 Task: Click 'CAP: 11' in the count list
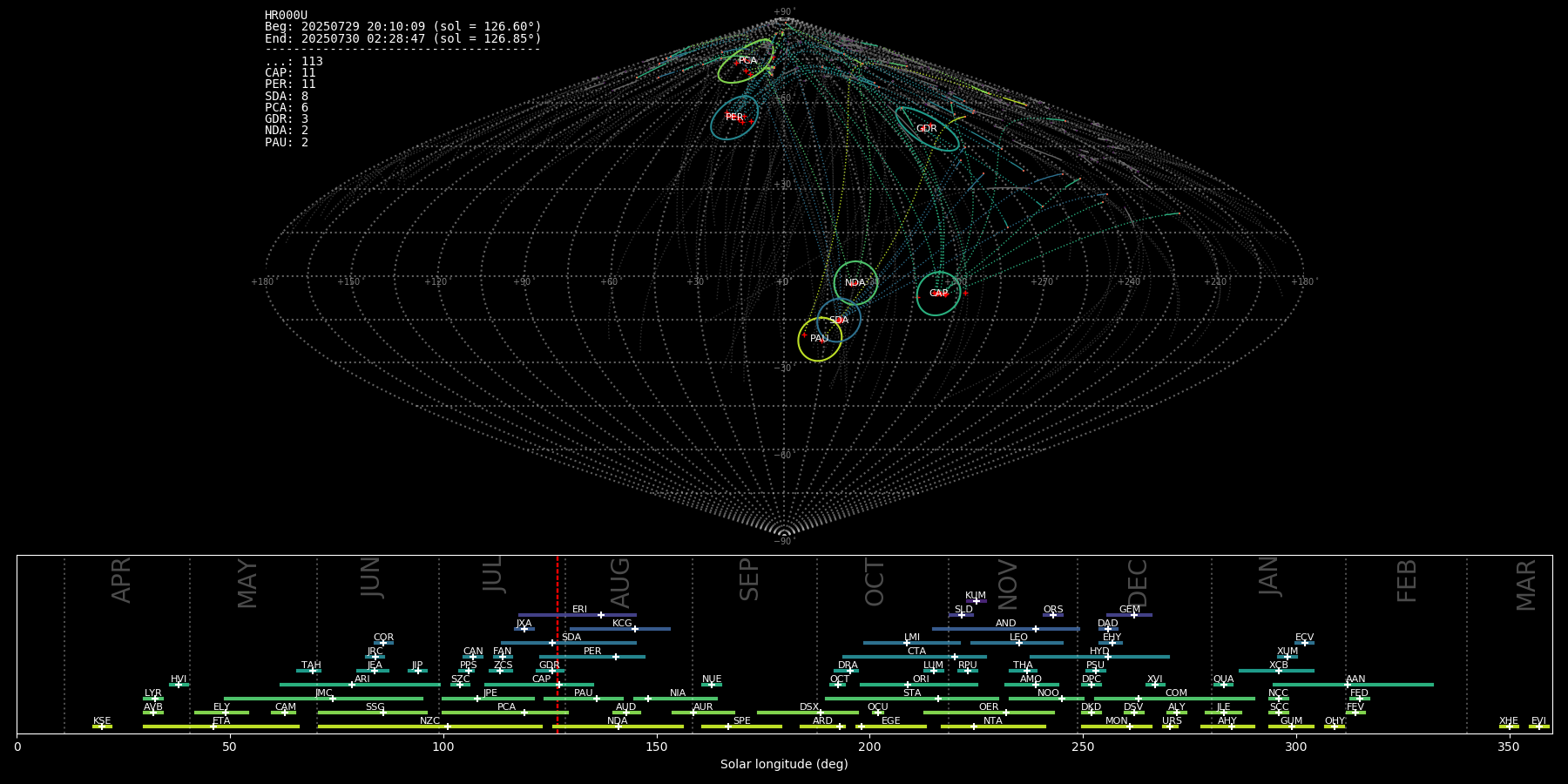[290, 73]
